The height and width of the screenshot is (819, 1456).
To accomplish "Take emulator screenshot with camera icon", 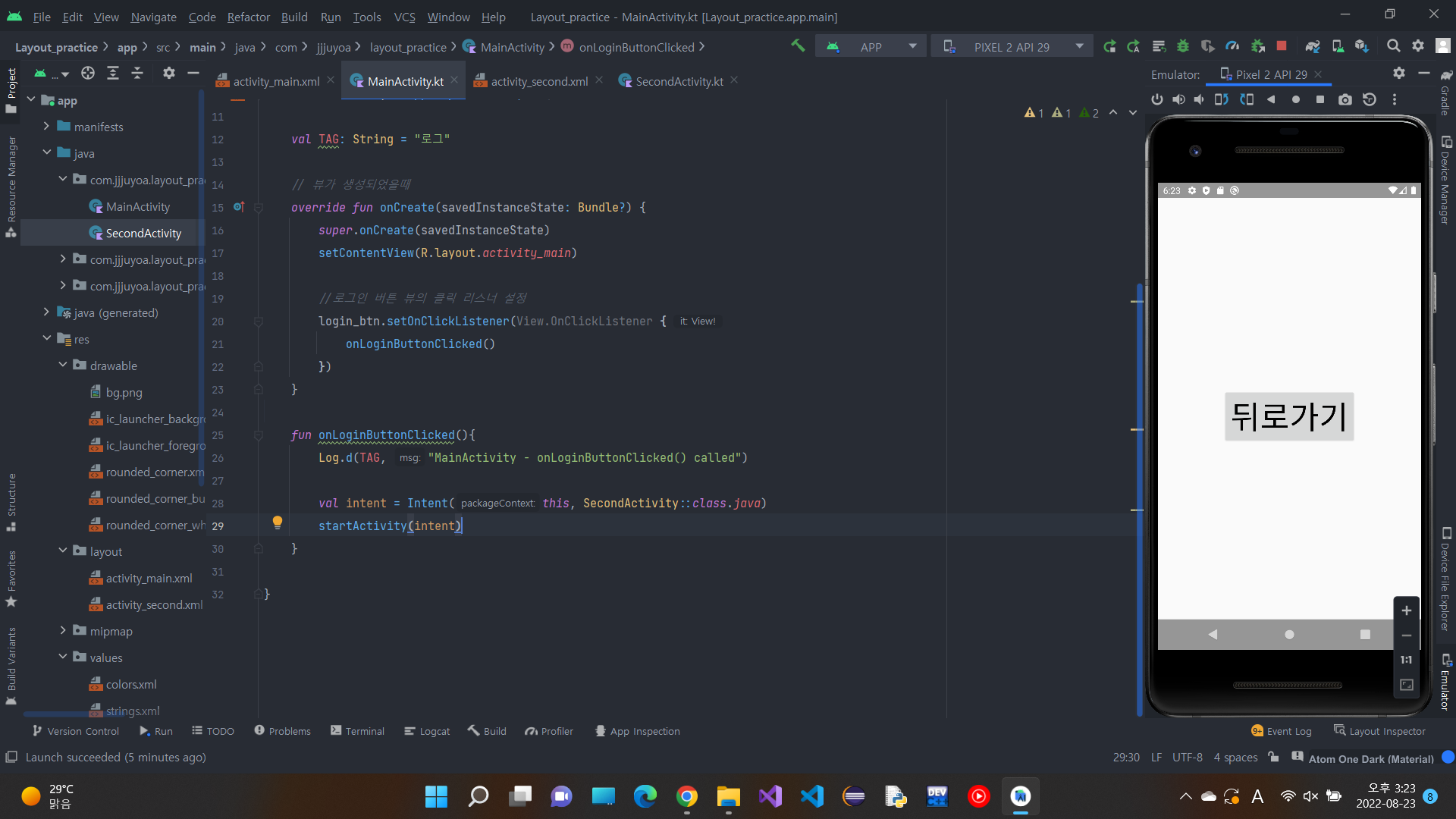I will pos(1345,99).
